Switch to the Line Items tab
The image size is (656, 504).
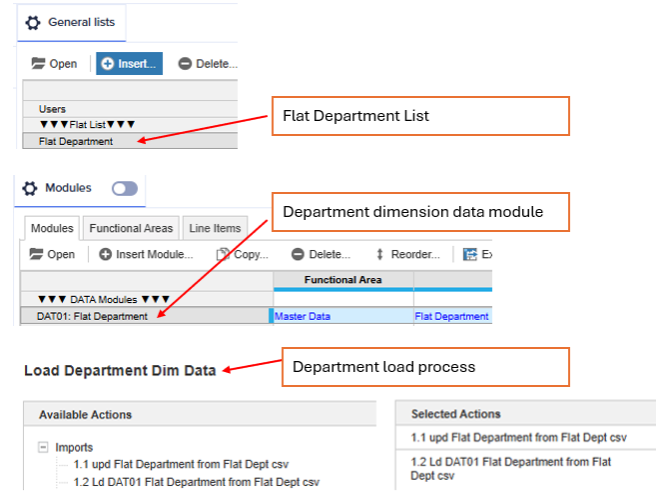click(x=215, y=228)
